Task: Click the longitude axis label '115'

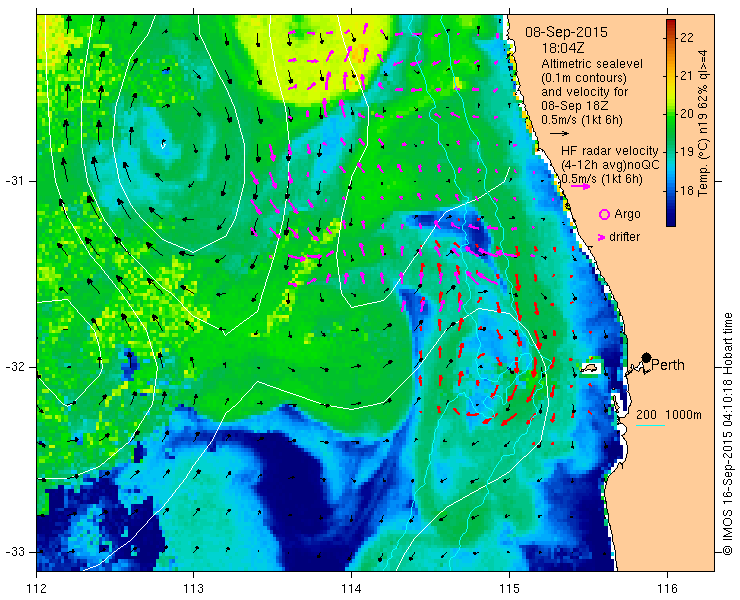Action: coord(509,588)
